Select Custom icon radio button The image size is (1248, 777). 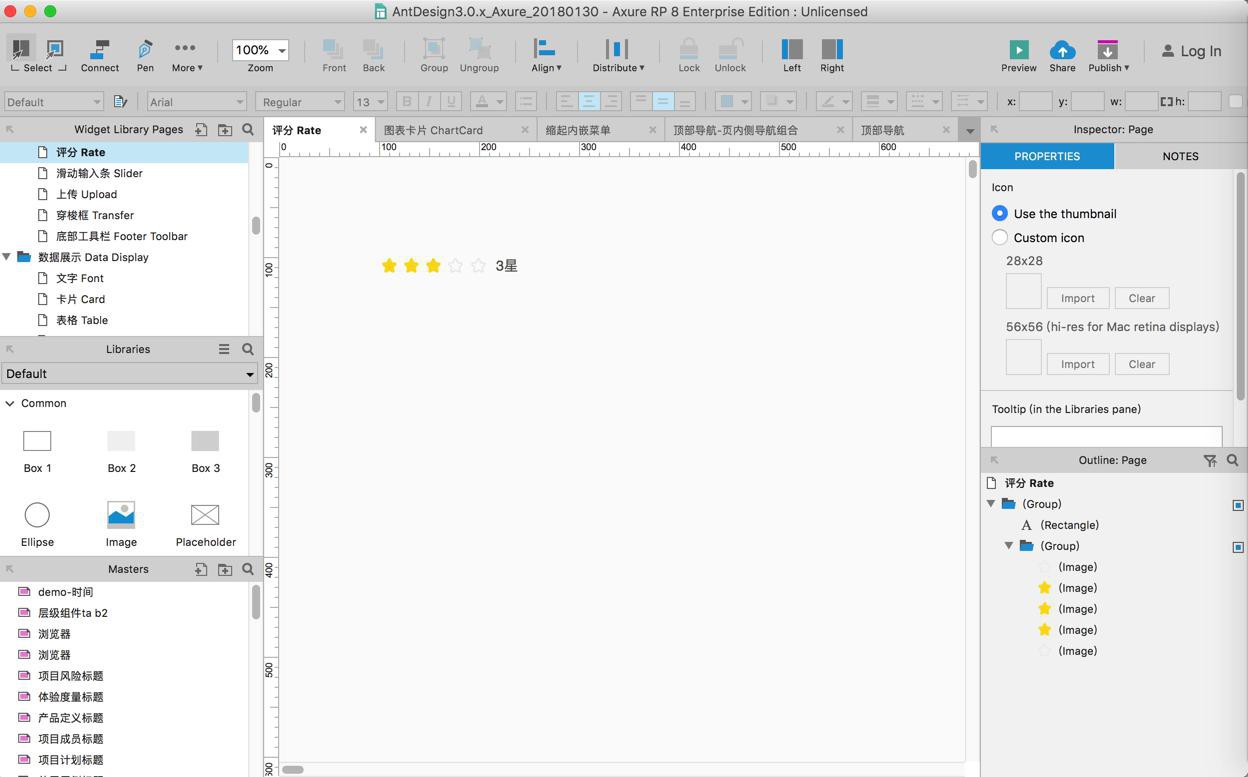(1000, 237)
